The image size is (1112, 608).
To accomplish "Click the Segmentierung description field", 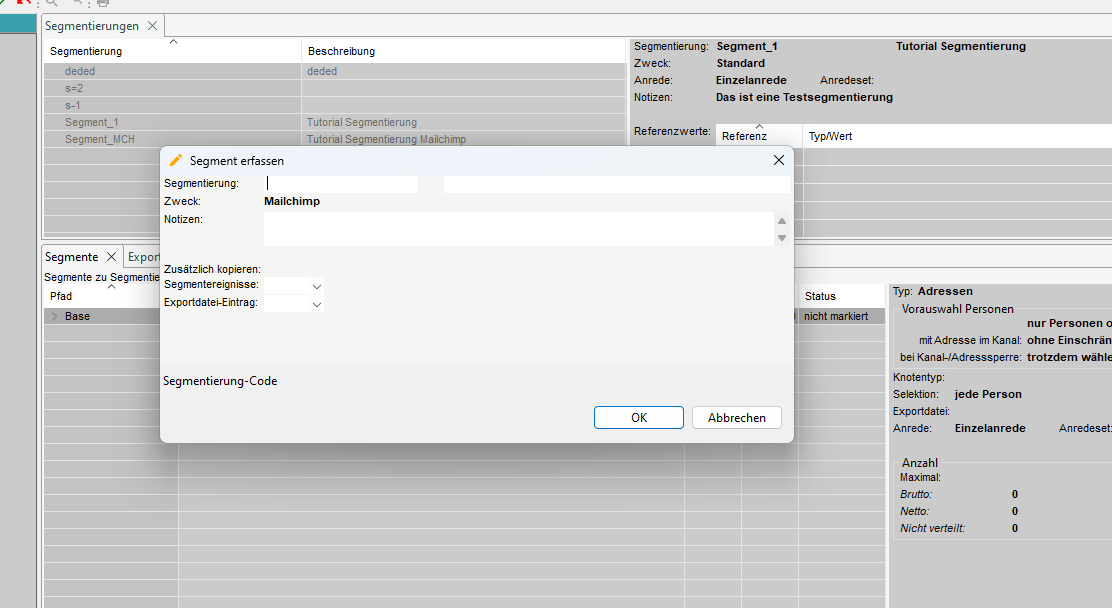I will pos(615,184).
